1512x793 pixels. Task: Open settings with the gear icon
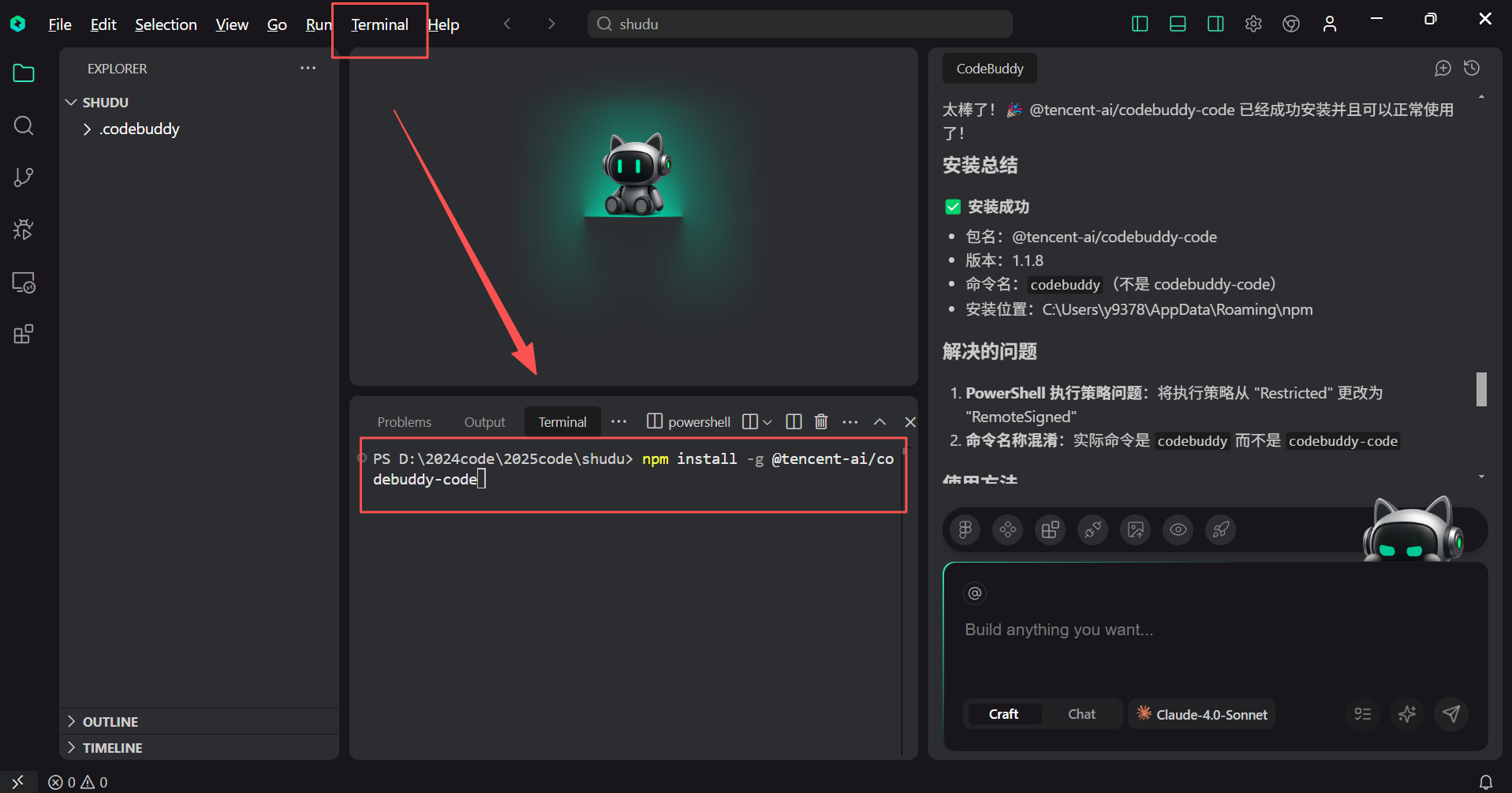tap(1253, 24)
